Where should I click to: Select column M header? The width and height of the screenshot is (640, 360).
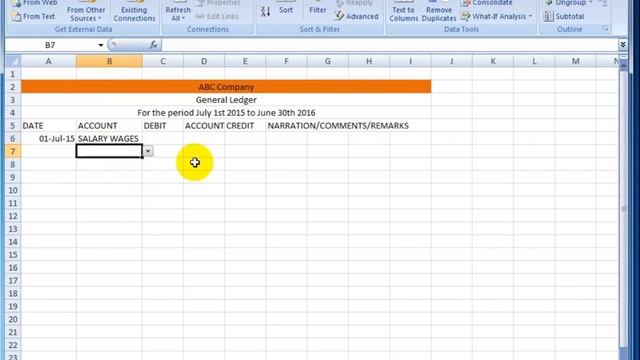(575, 61)
